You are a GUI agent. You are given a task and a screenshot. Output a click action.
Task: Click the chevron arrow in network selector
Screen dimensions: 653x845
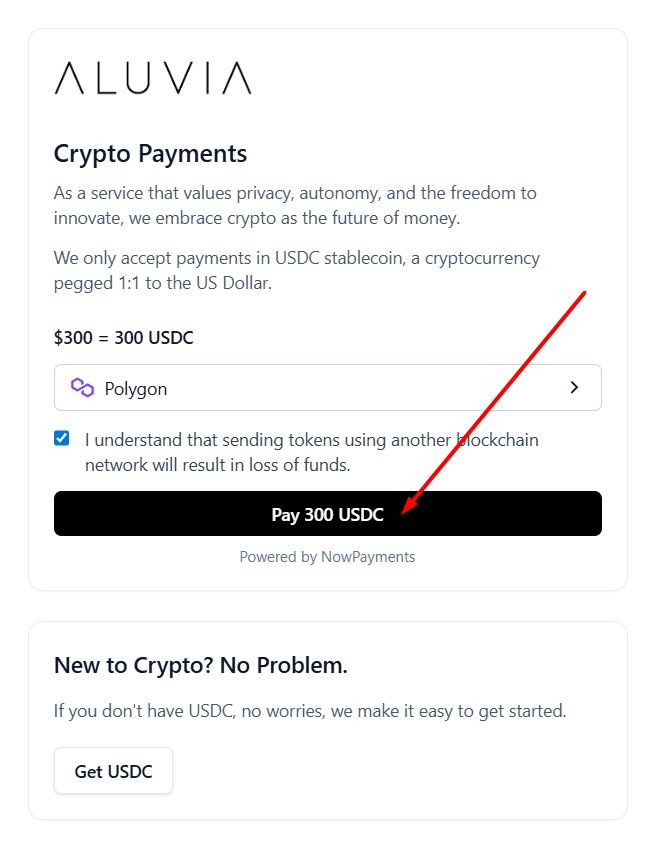point(574,387)
